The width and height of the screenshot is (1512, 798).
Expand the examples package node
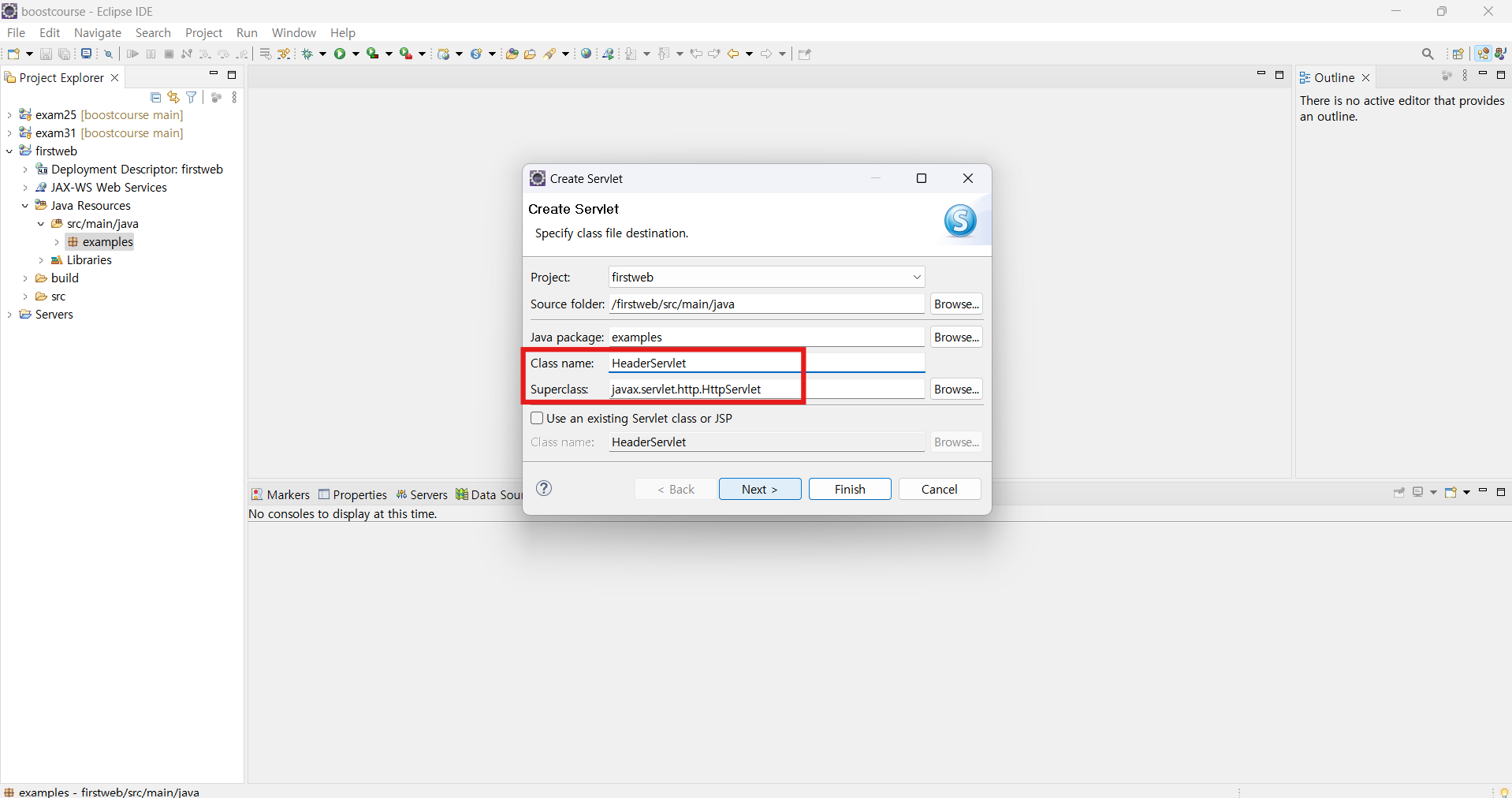coord(57,242)
